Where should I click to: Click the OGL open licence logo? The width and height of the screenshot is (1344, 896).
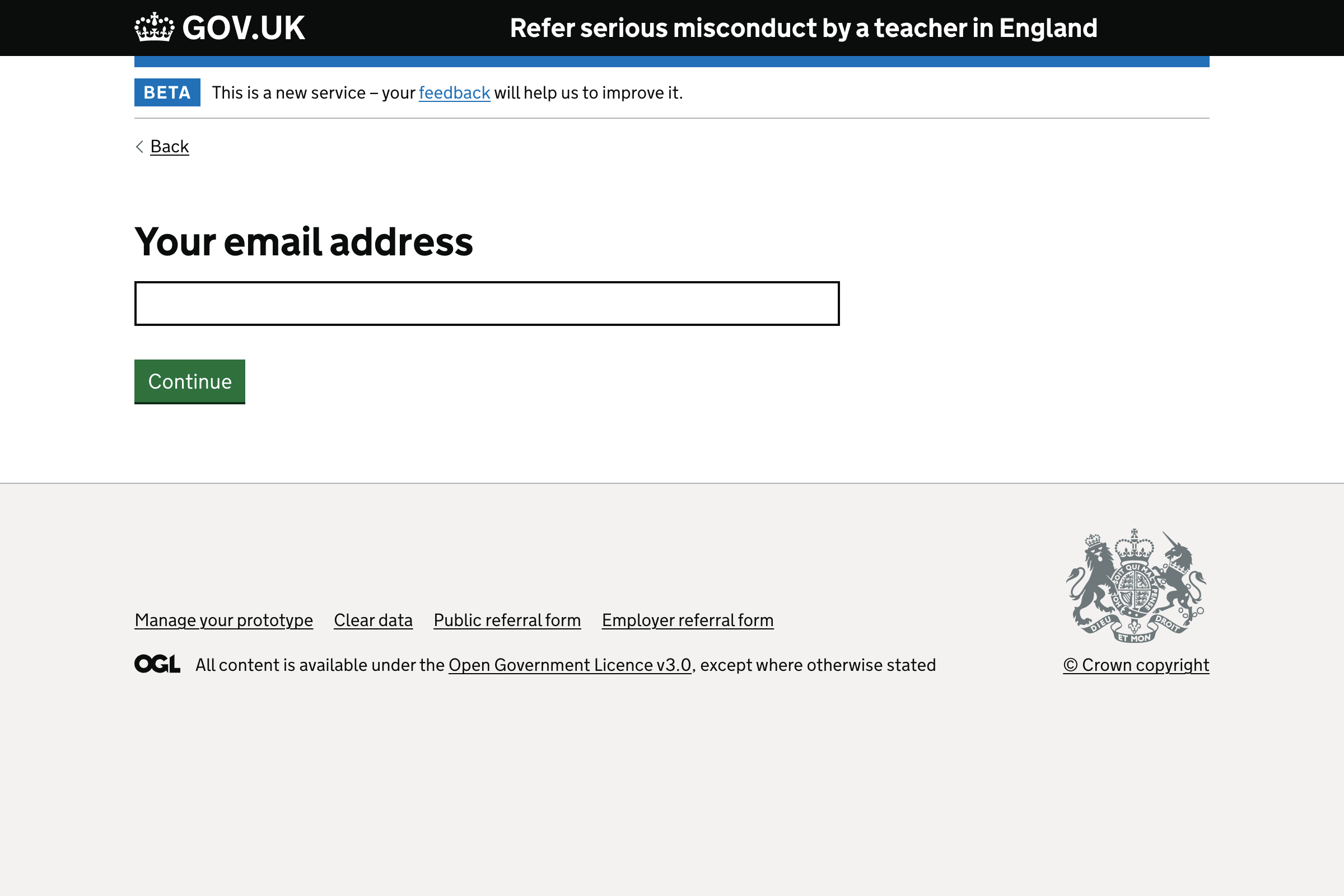point(157,664)
